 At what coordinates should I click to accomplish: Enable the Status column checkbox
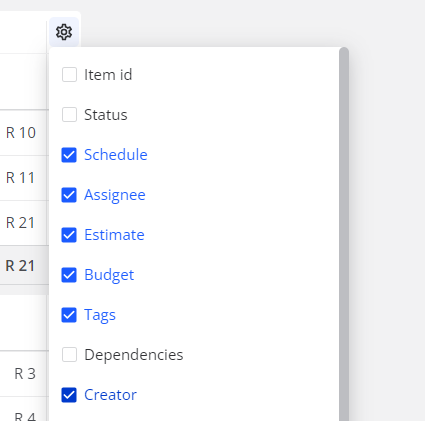(69, 114)
